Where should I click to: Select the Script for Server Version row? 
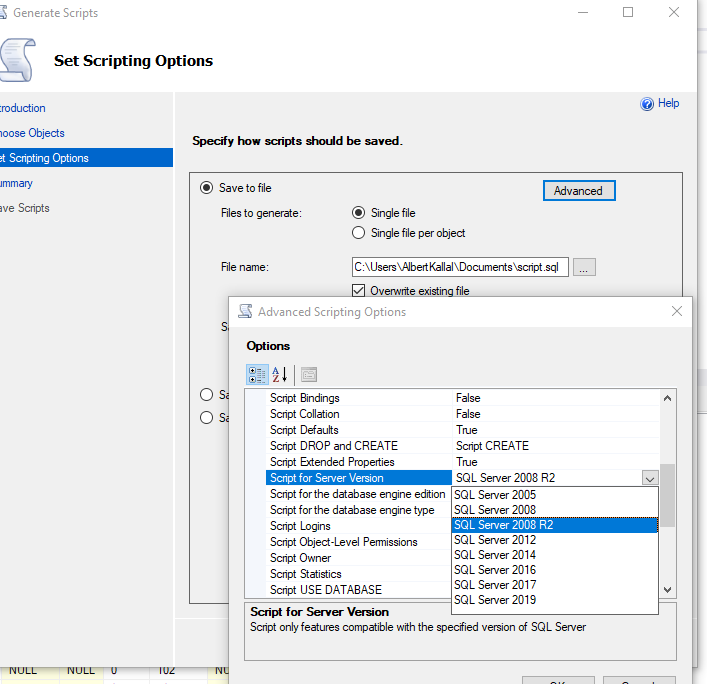point(358,478)
